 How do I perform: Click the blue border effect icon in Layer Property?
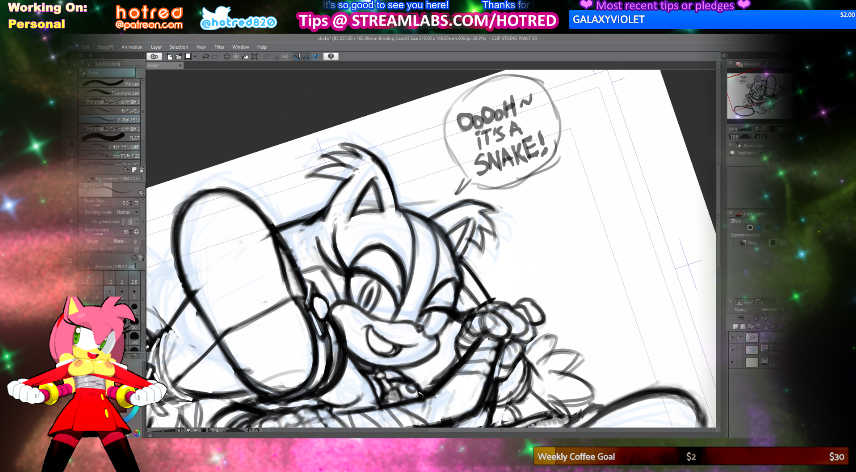tap(759, 228)
